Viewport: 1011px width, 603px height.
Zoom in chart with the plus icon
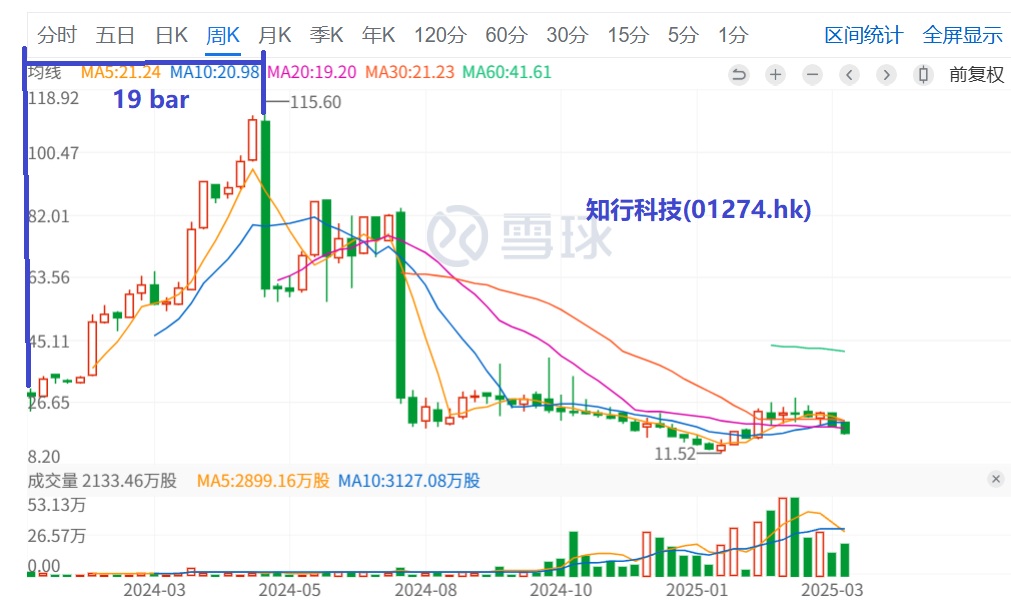[776, 75]
